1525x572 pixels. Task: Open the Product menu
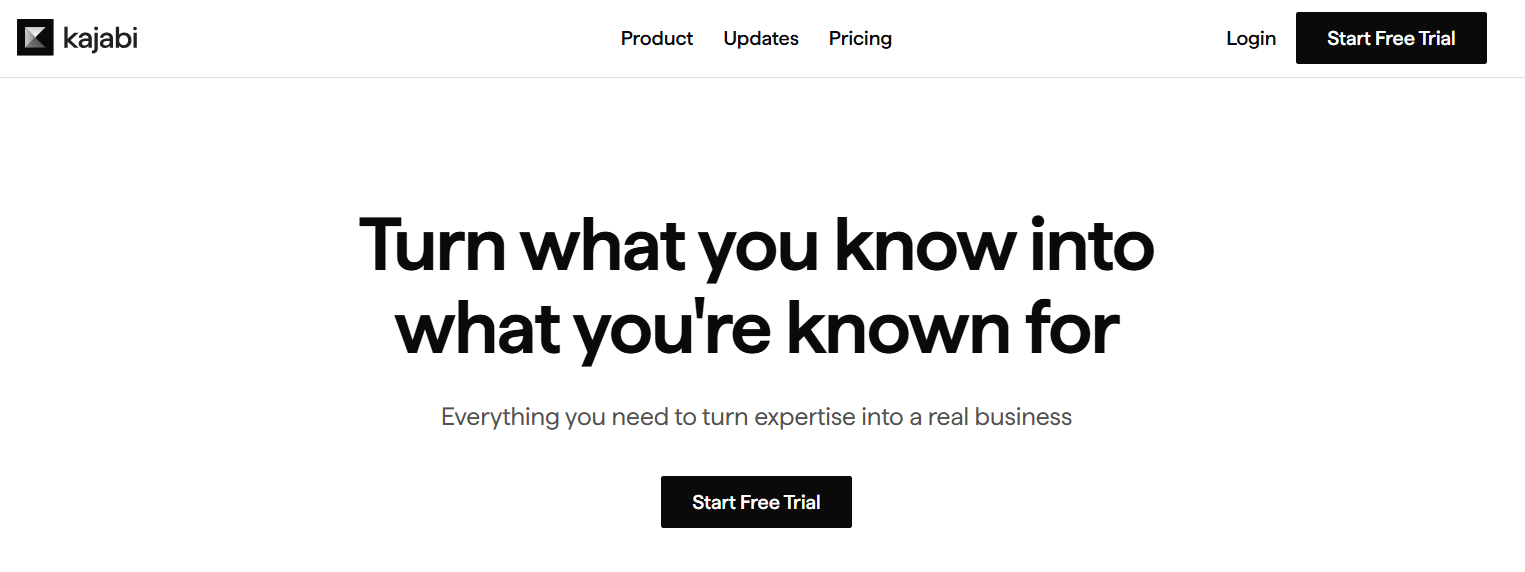(657, 39)
